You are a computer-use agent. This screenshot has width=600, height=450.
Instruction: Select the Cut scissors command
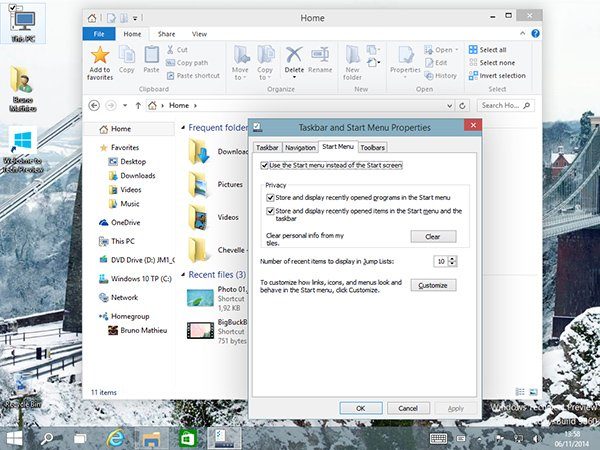click(177, 50)
